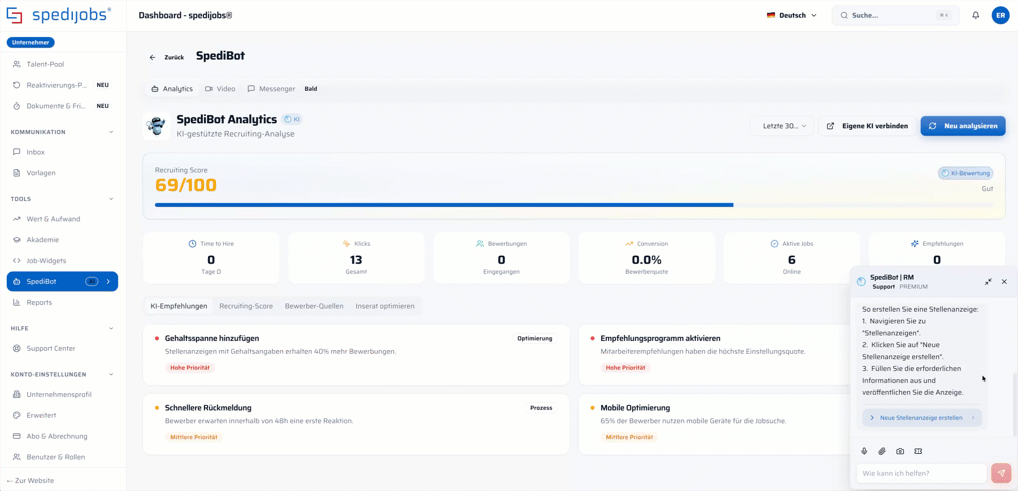Viewport: 1018px width, 491px height.
Task: Switch to the Video tab
Action: point(220,88)
